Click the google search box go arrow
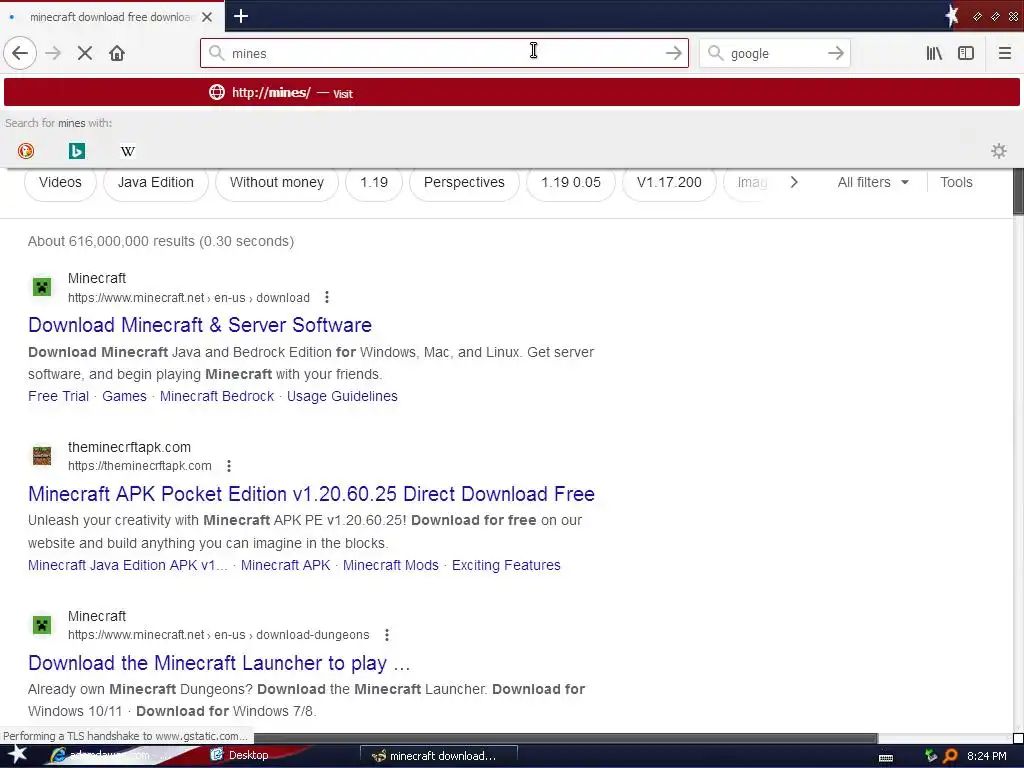This screenshot has width=1024, height=768. coord(836,54)
